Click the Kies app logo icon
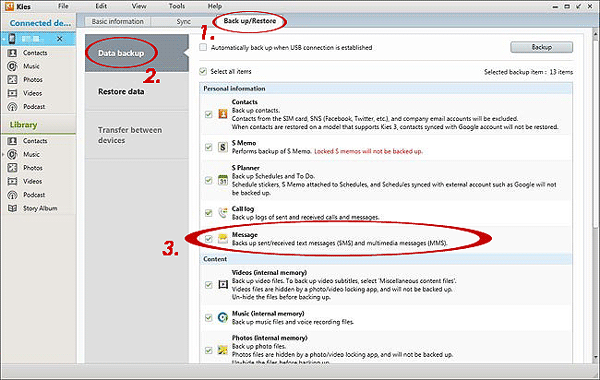Viewport: 600px width, 380px height. tap(9, 7)
